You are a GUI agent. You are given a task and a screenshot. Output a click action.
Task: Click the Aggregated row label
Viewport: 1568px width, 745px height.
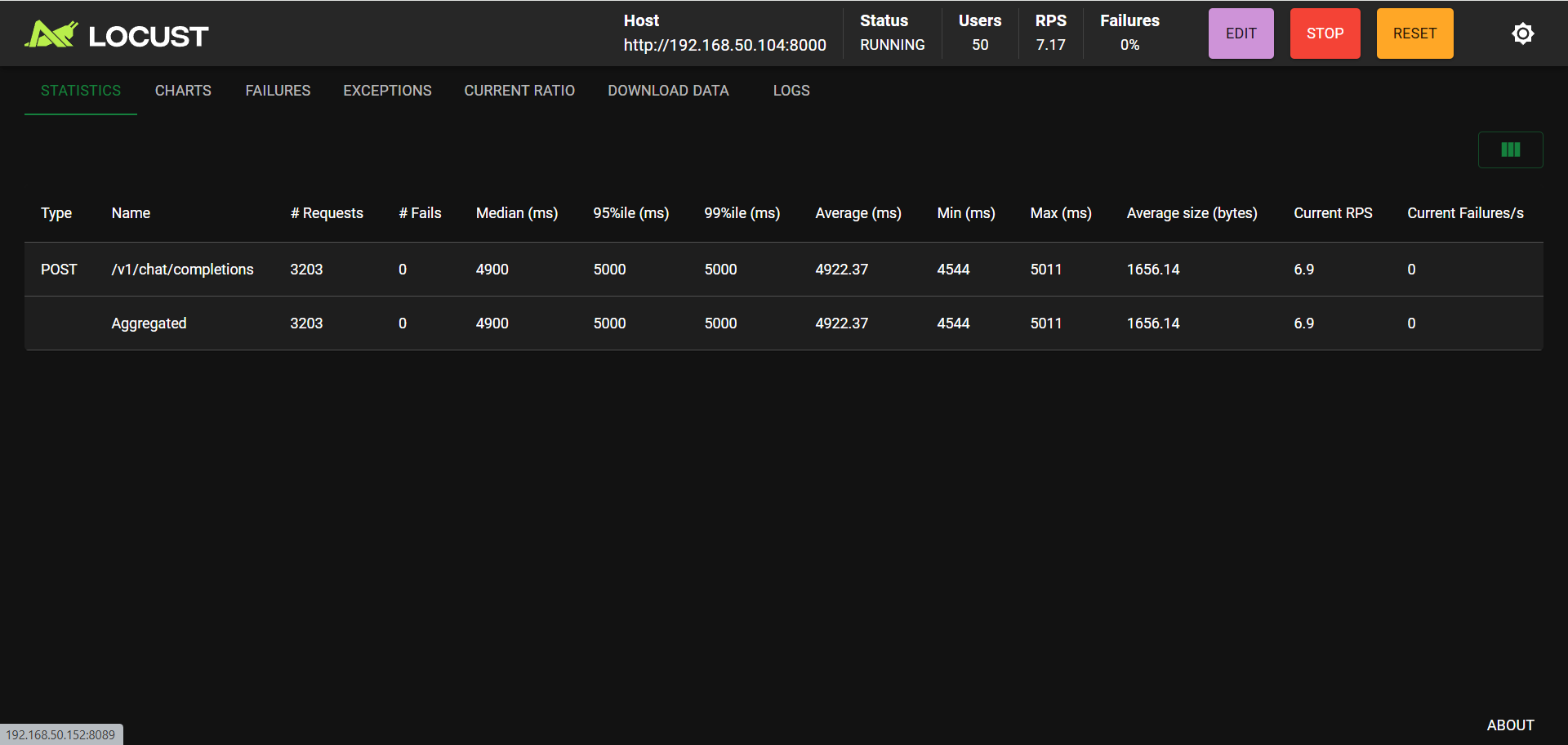point(149,323)
